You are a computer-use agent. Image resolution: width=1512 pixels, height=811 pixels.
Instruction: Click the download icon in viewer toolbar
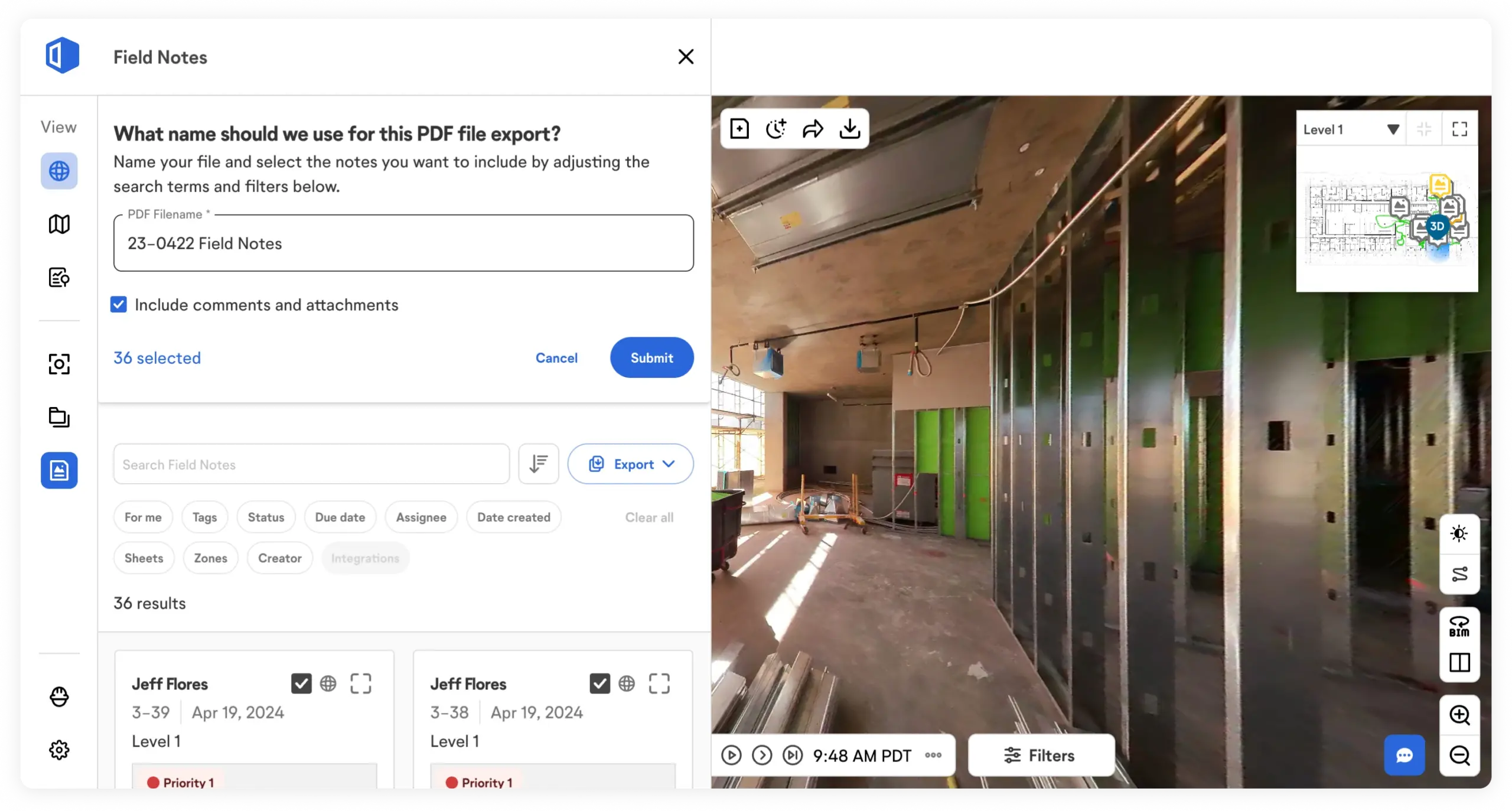click(x=849, y=129)
